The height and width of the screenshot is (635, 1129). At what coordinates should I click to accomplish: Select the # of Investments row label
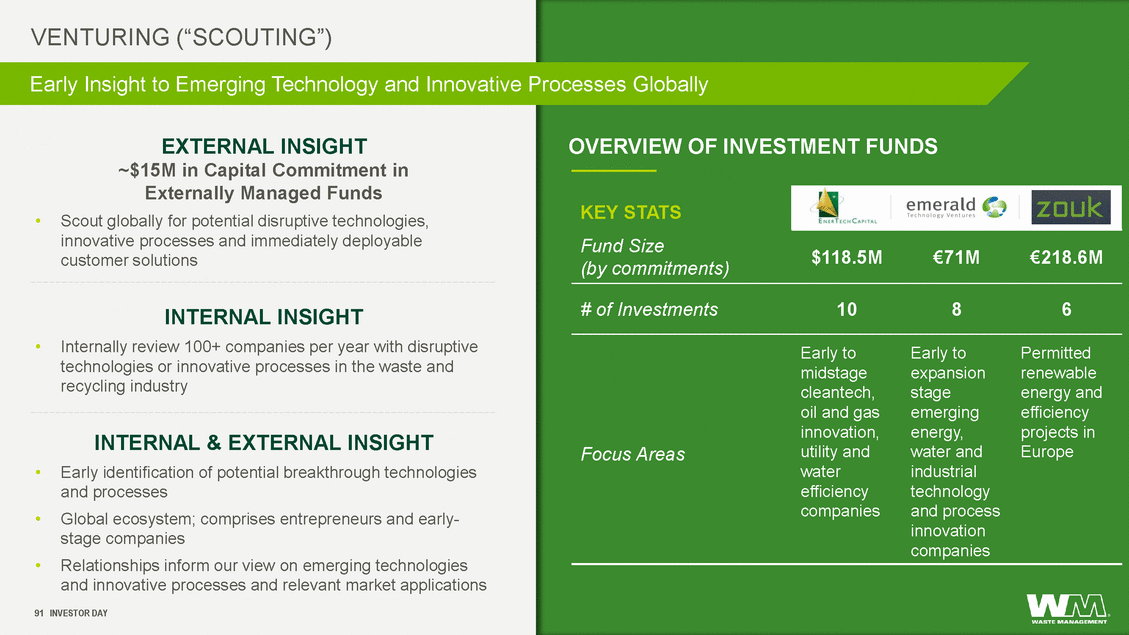point(649,310)
